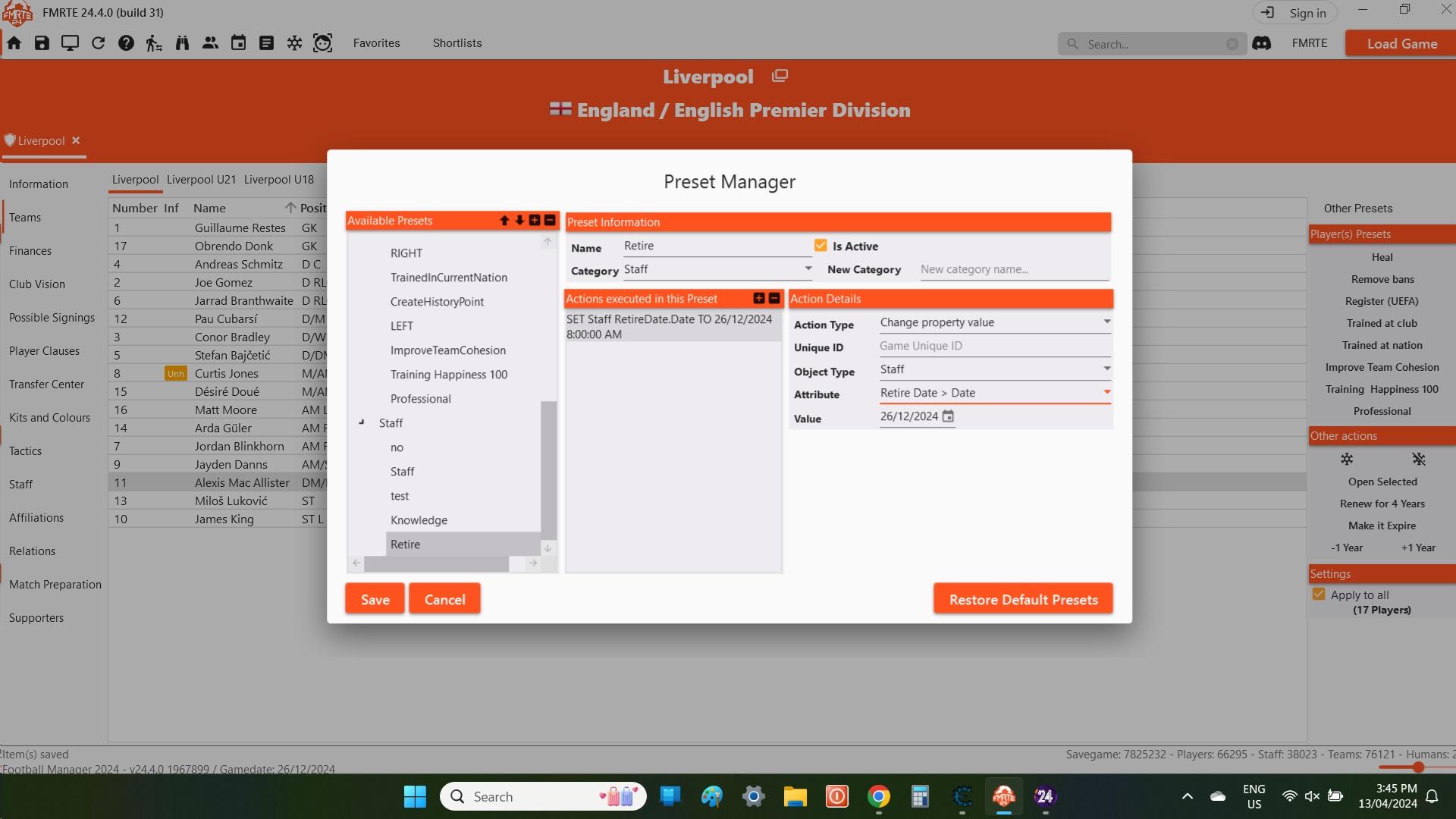Viewport: 1456px width, 819px height.
Task: Click scroll right arrow in presets list
Action: [x=533, y=563]
